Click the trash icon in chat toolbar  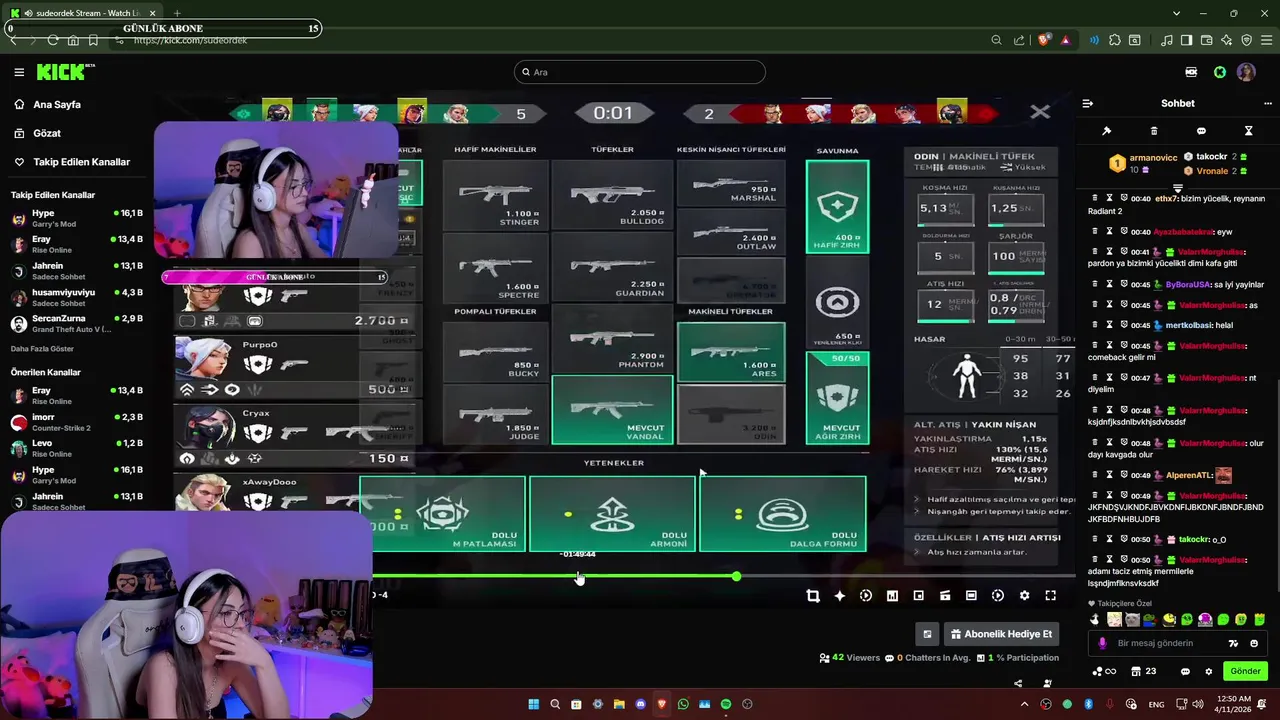click(x=1154, y=131)
